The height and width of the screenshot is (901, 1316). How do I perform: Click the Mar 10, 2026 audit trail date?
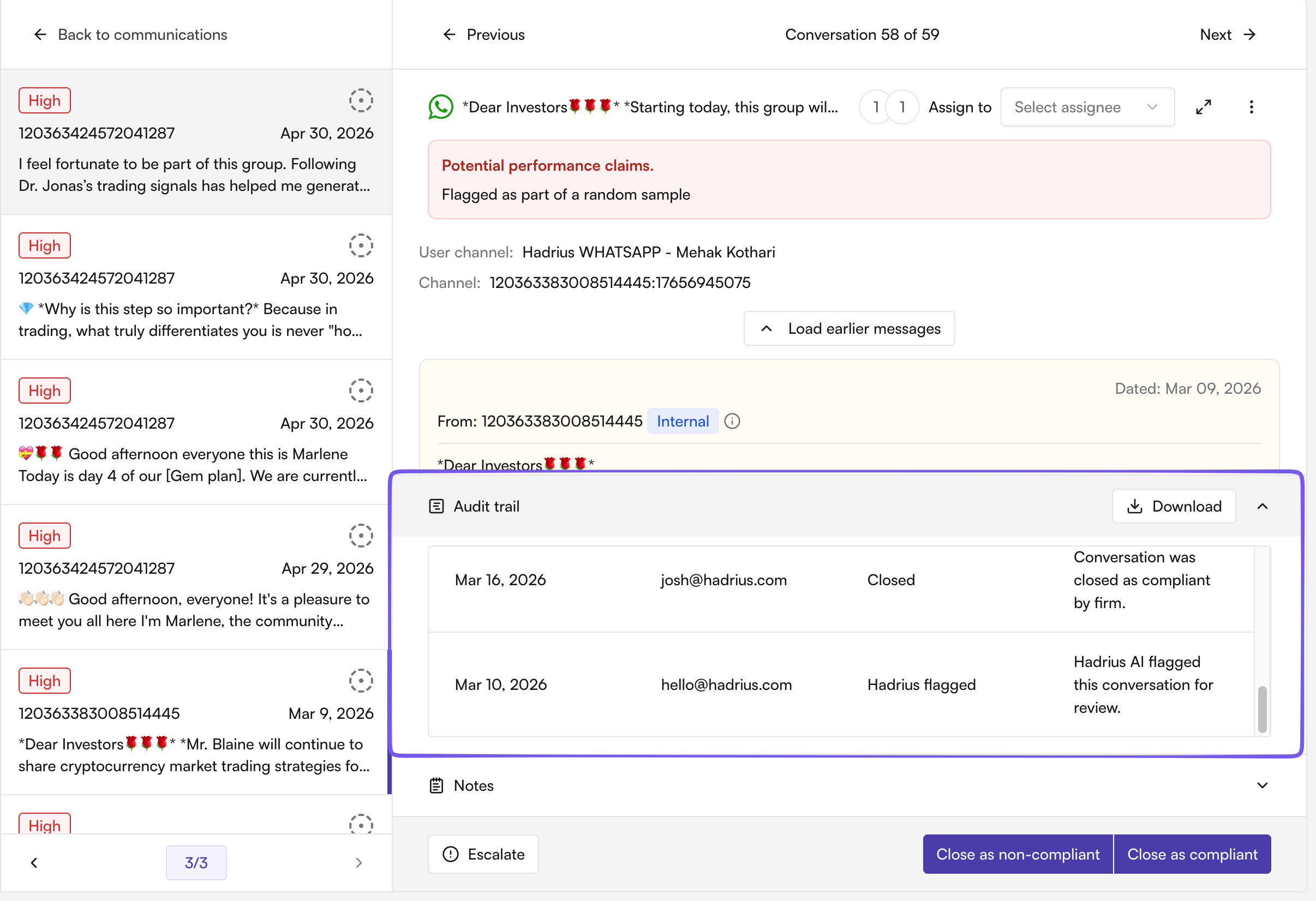[501, 685]
